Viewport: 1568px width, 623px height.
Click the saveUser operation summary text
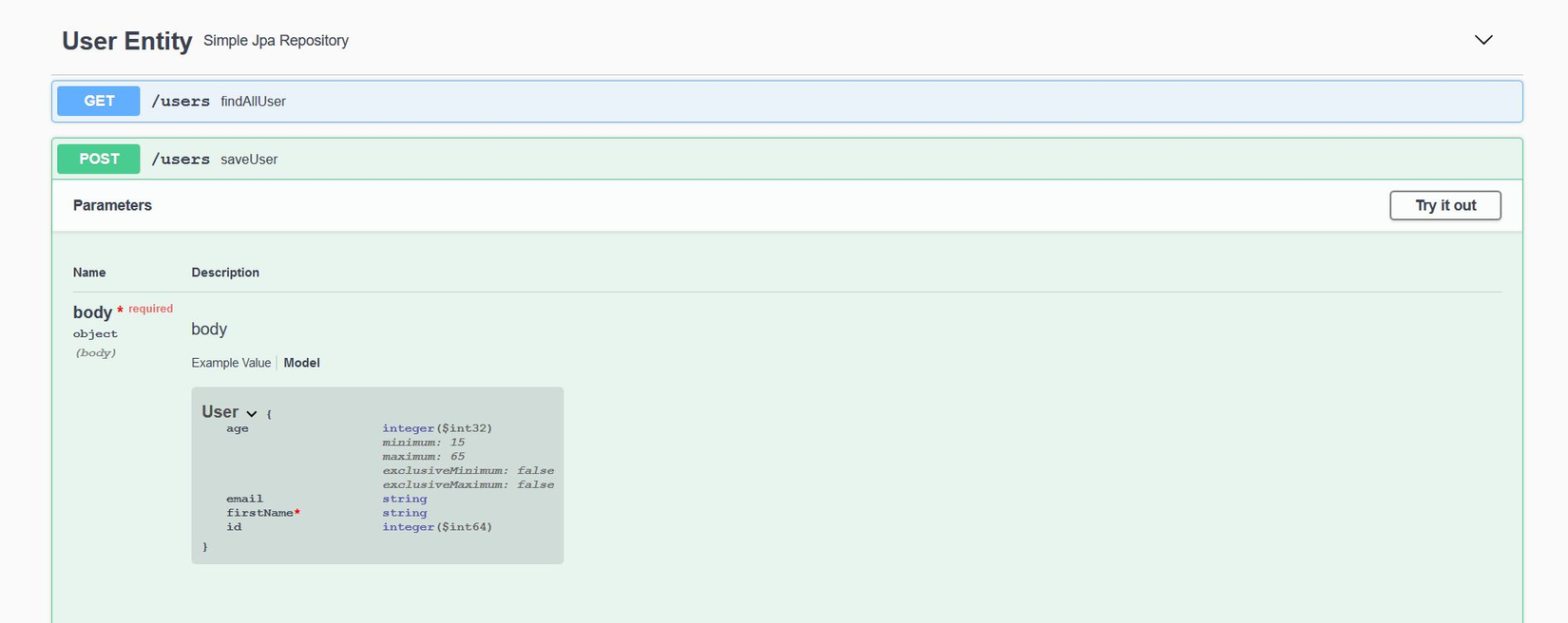click(249, 160)
